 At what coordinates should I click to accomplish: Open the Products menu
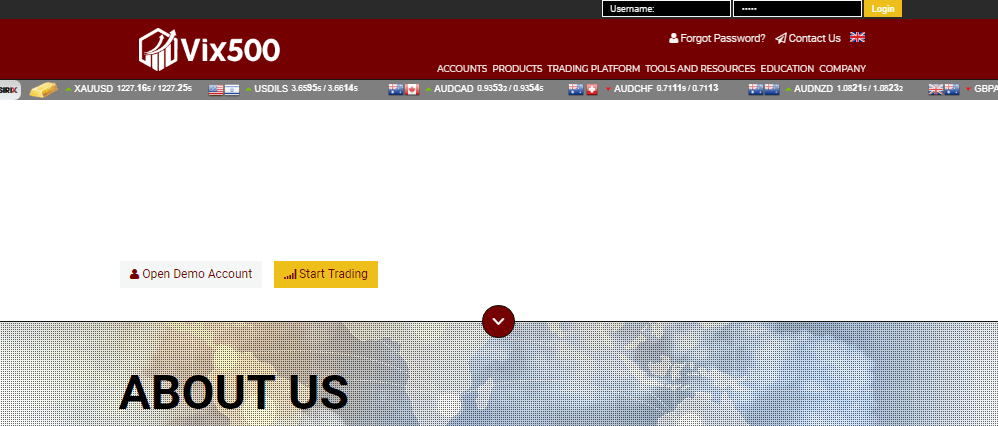[x=517, y=69]
